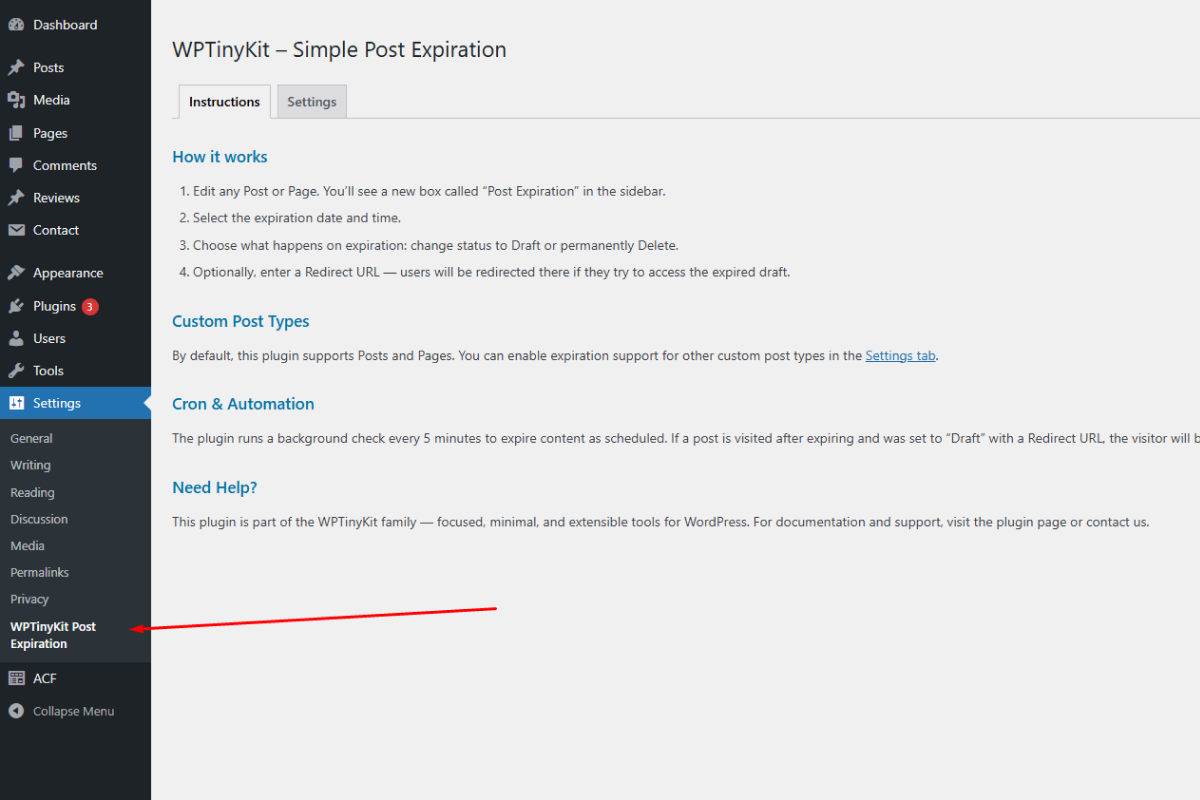
Task: Click the 'Custom Post Types' heading
Action: coord(241,321)
